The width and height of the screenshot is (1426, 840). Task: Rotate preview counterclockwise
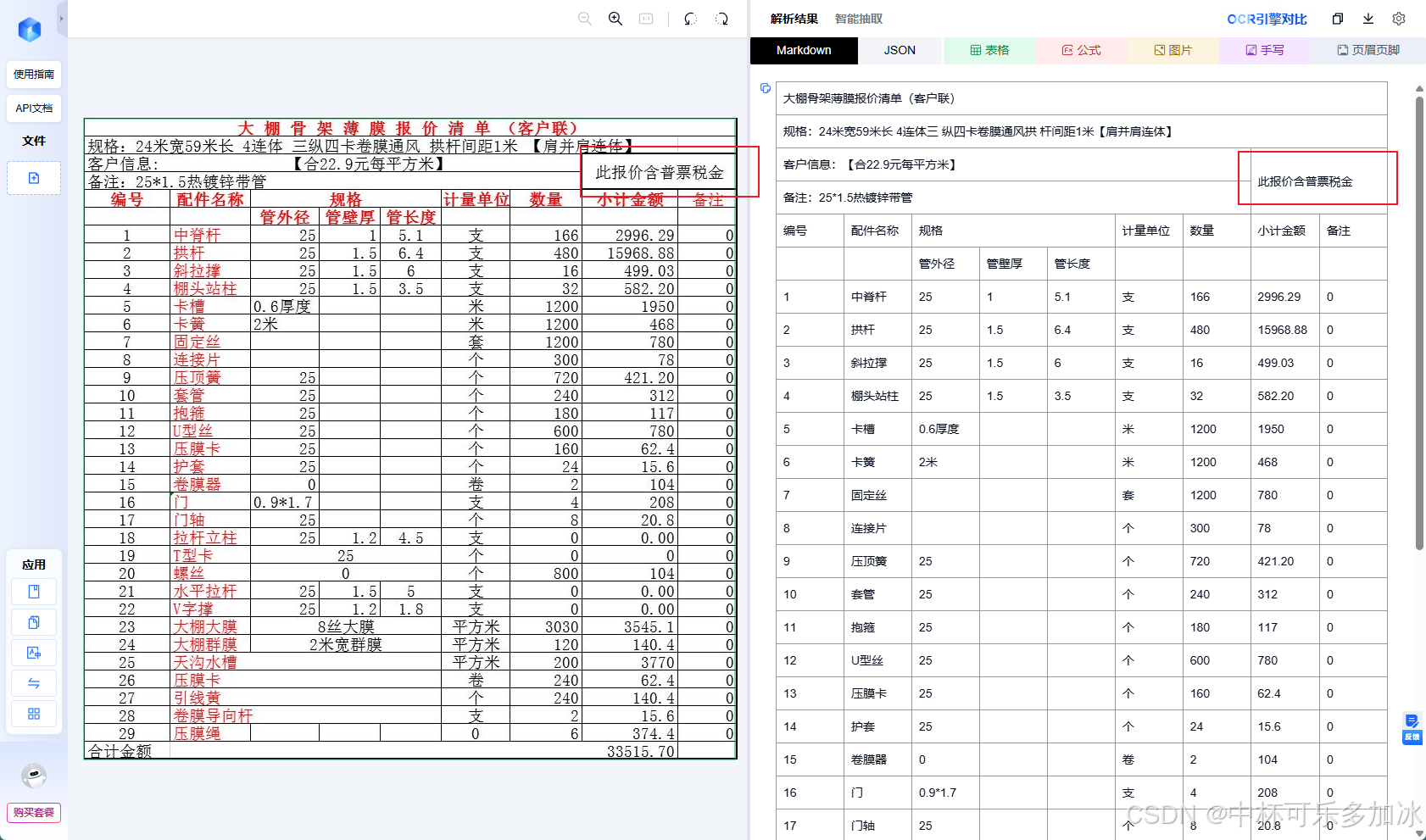click(690, 19)
